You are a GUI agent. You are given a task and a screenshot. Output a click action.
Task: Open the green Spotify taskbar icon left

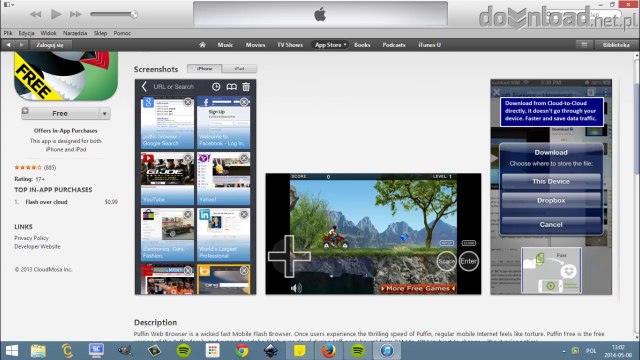click(x=184, y=351)
